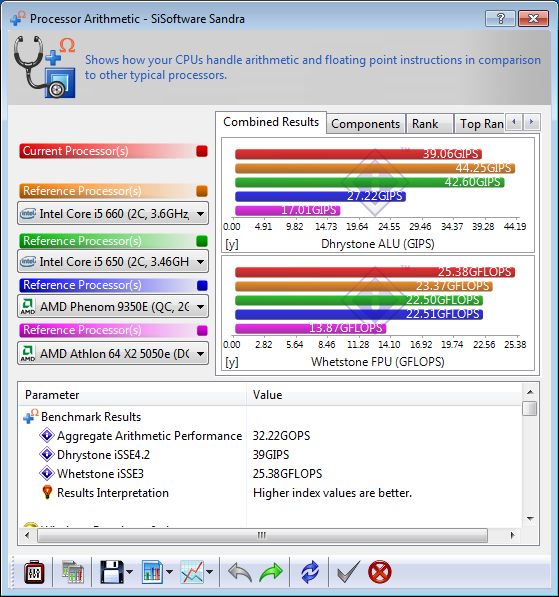
Task: Click the Value column header
Action: pos(384,395)
